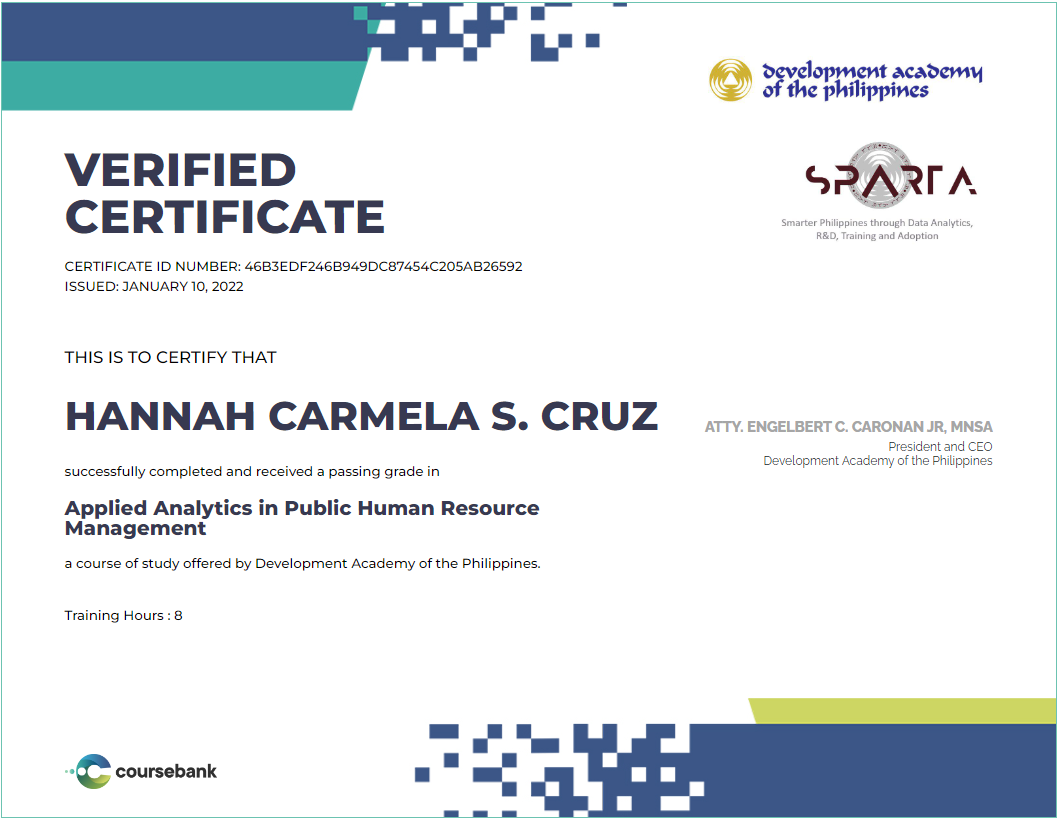
Task: Click the course title Applied Analytics in Public Human Resource
Action: tap(302, 508)
